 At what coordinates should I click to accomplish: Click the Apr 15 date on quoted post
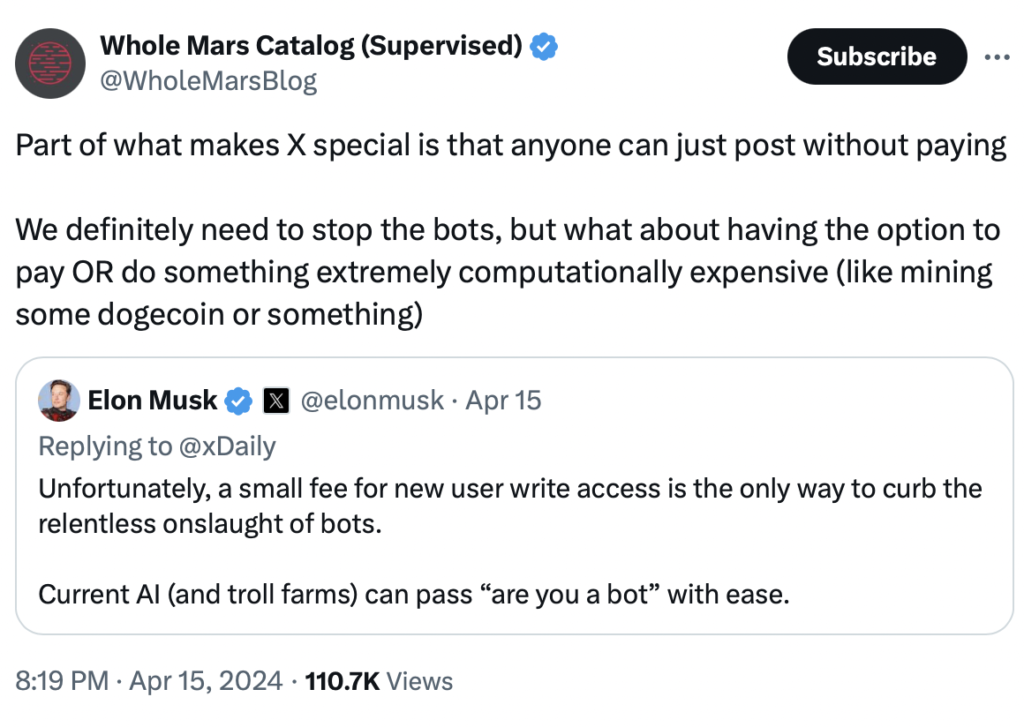click(503, 401)
